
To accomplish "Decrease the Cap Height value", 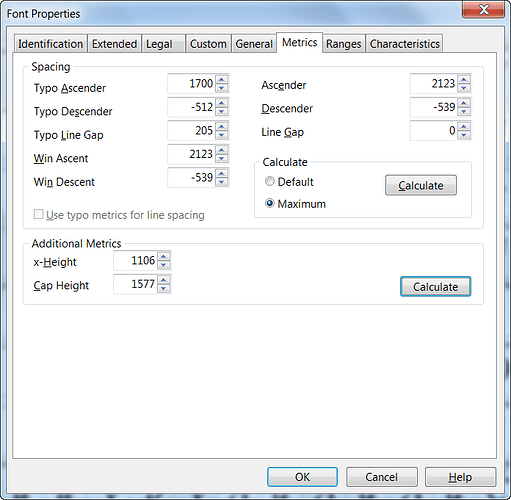I will click(x=164, y=288).
